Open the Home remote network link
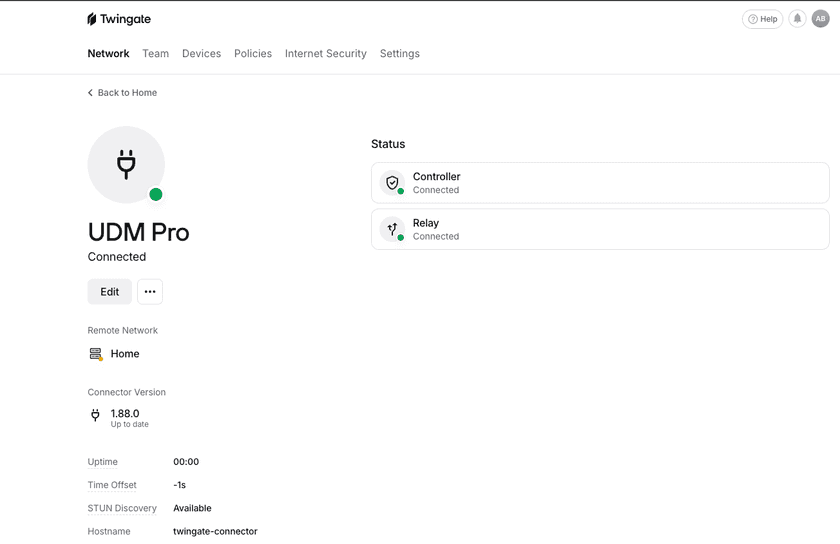Screen dimensions: 840x544 pyautogui.click(x=125, y=354)
